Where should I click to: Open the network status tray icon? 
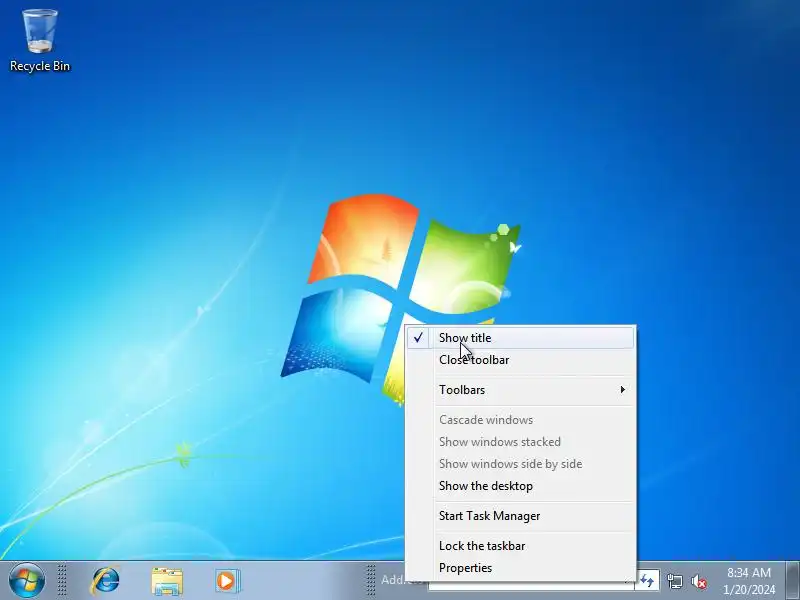(675, 581)
